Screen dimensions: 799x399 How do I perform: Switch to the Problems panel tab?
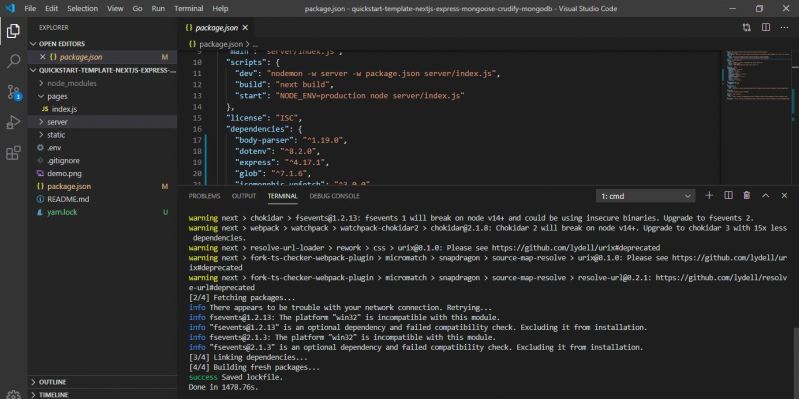point(204,196)
